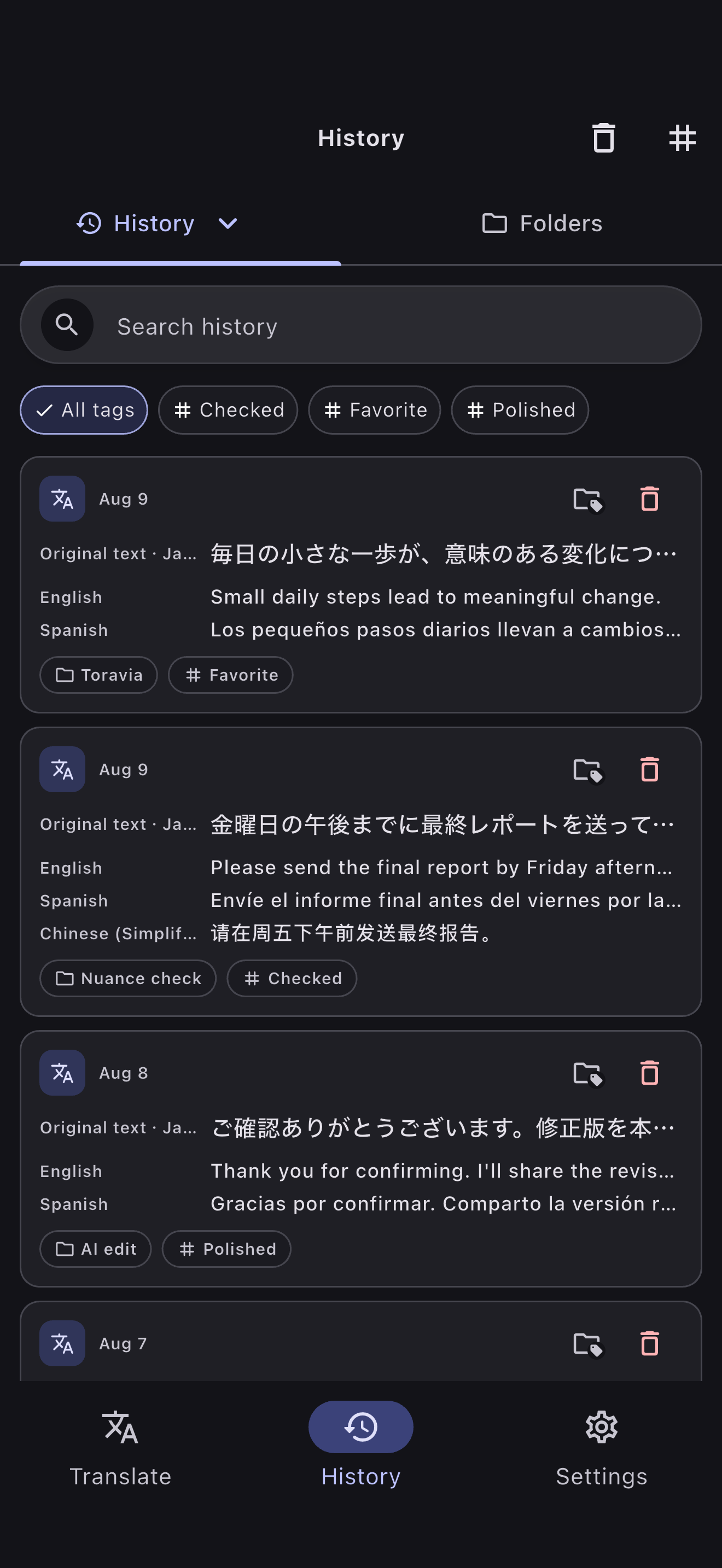
Task: Open the Toravia folder chip
Action: [98, 675]
